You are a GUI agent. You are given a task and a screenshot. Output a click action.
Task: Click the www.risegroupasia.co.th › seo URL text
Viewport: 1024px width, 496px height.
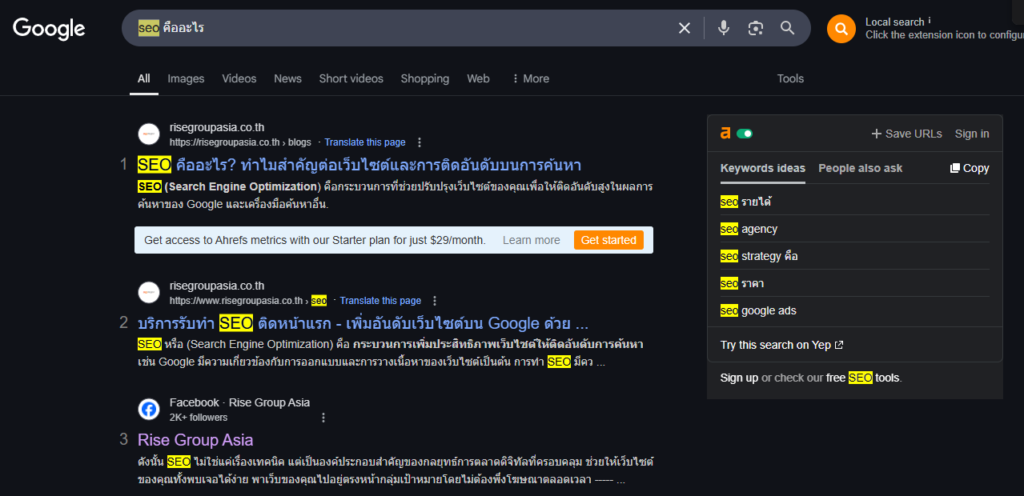[x=248, y=301]
